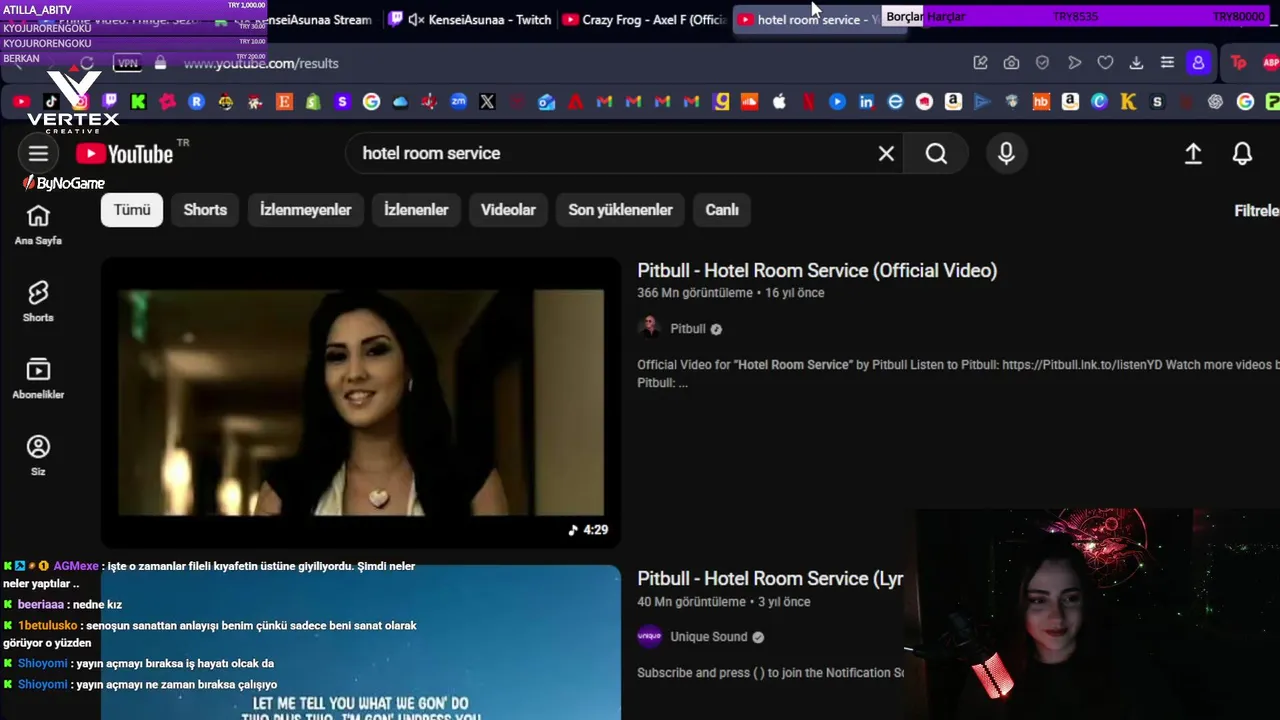
Task: Open the Netflix bookmark icon
Action: coord(808,101)
